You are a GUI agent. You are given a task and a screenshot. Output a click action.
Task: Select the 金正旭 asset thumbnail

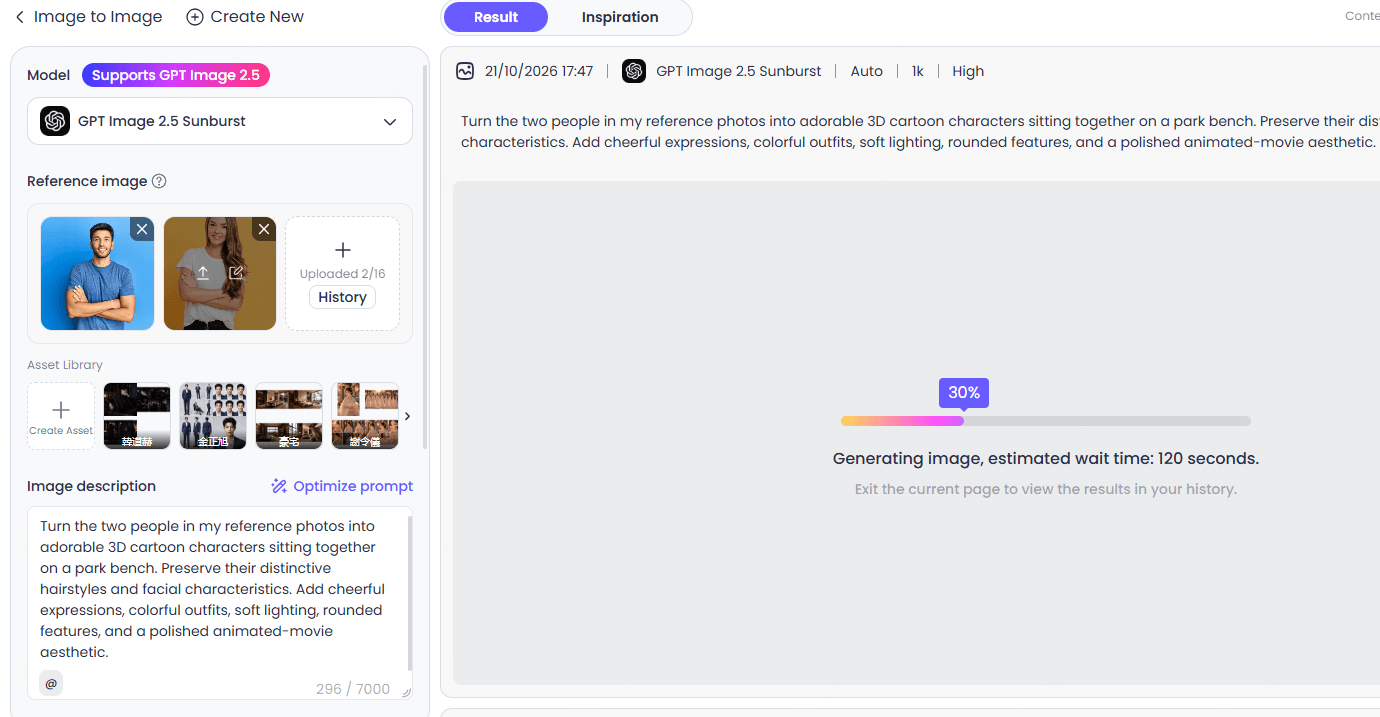click(213, 416)
